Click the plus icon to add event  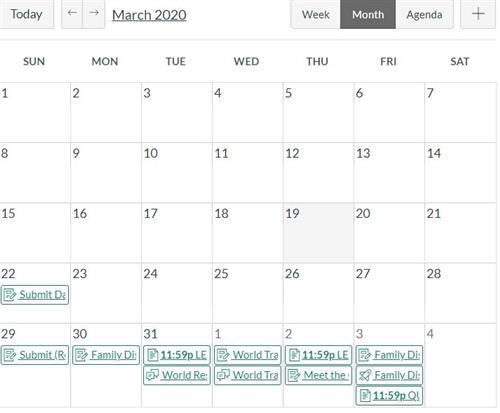pyautogui.click(x=478, y=14)
